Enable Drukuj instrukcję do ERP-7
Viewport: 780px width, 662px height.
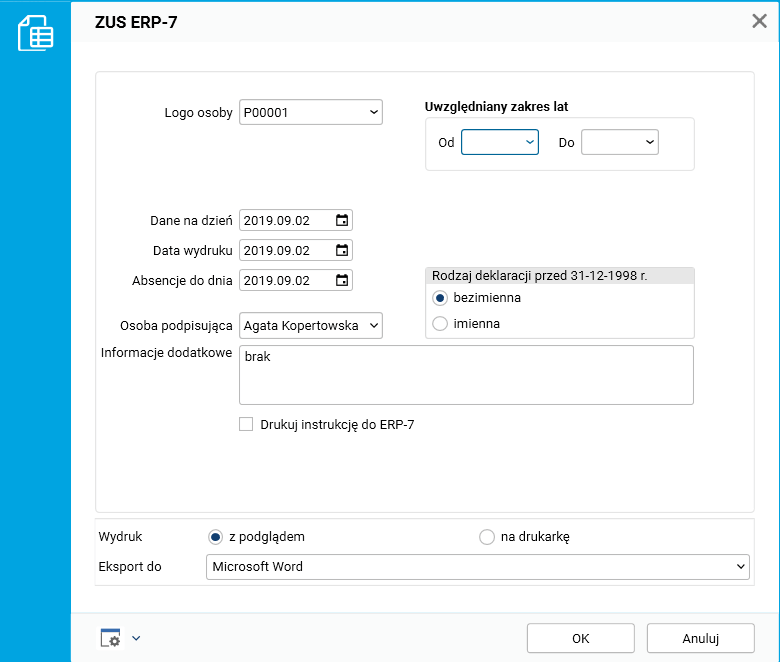pyautogui.click(x=246, y=424)
